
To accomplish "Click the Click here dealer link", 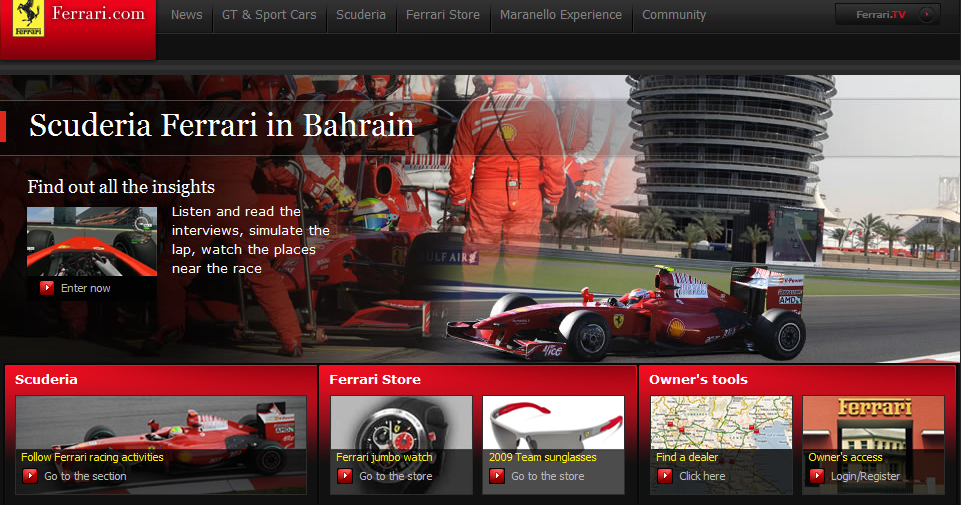I will tap(702, 476).
